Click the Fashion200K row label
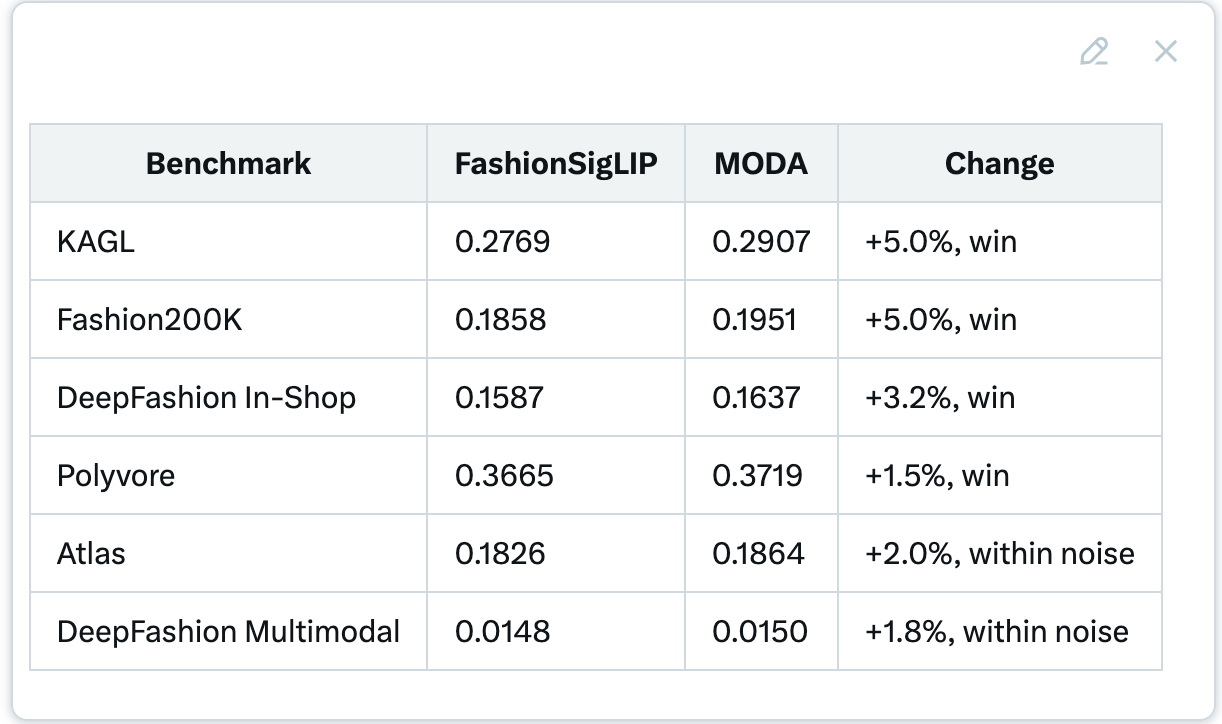1222x724 pixels. pos(150,319)
